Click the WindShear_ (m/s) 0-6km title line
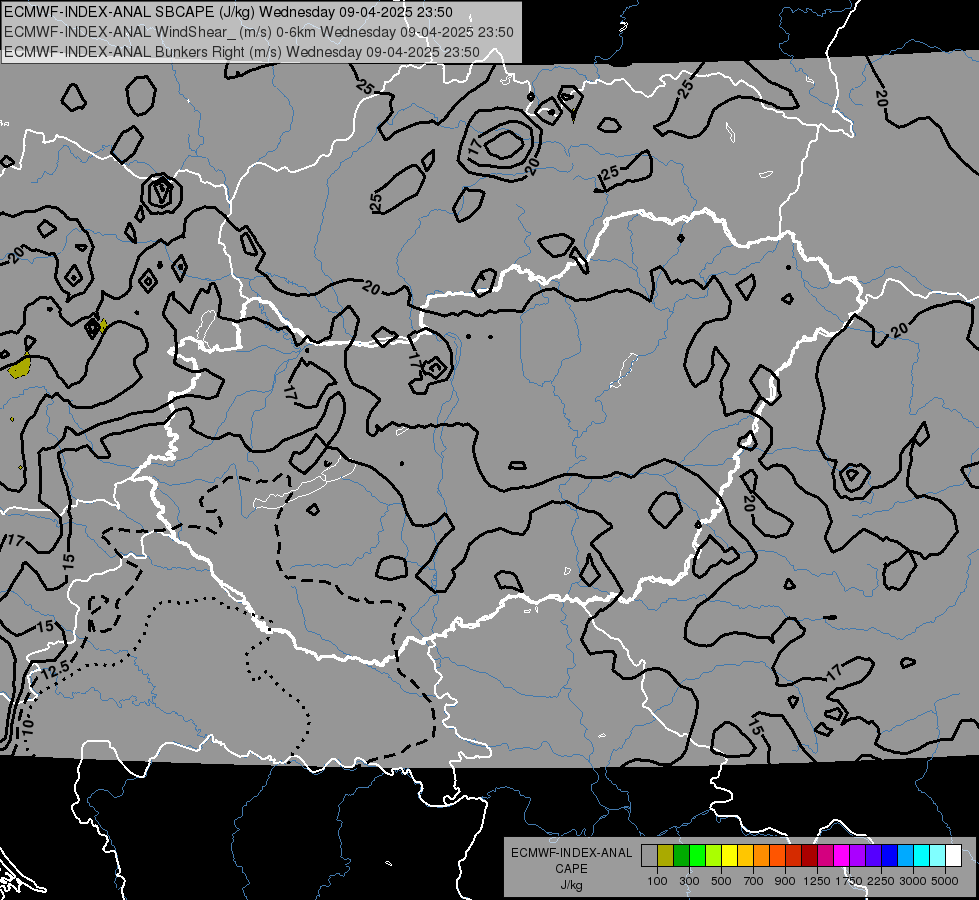 (x=258, y=32)
